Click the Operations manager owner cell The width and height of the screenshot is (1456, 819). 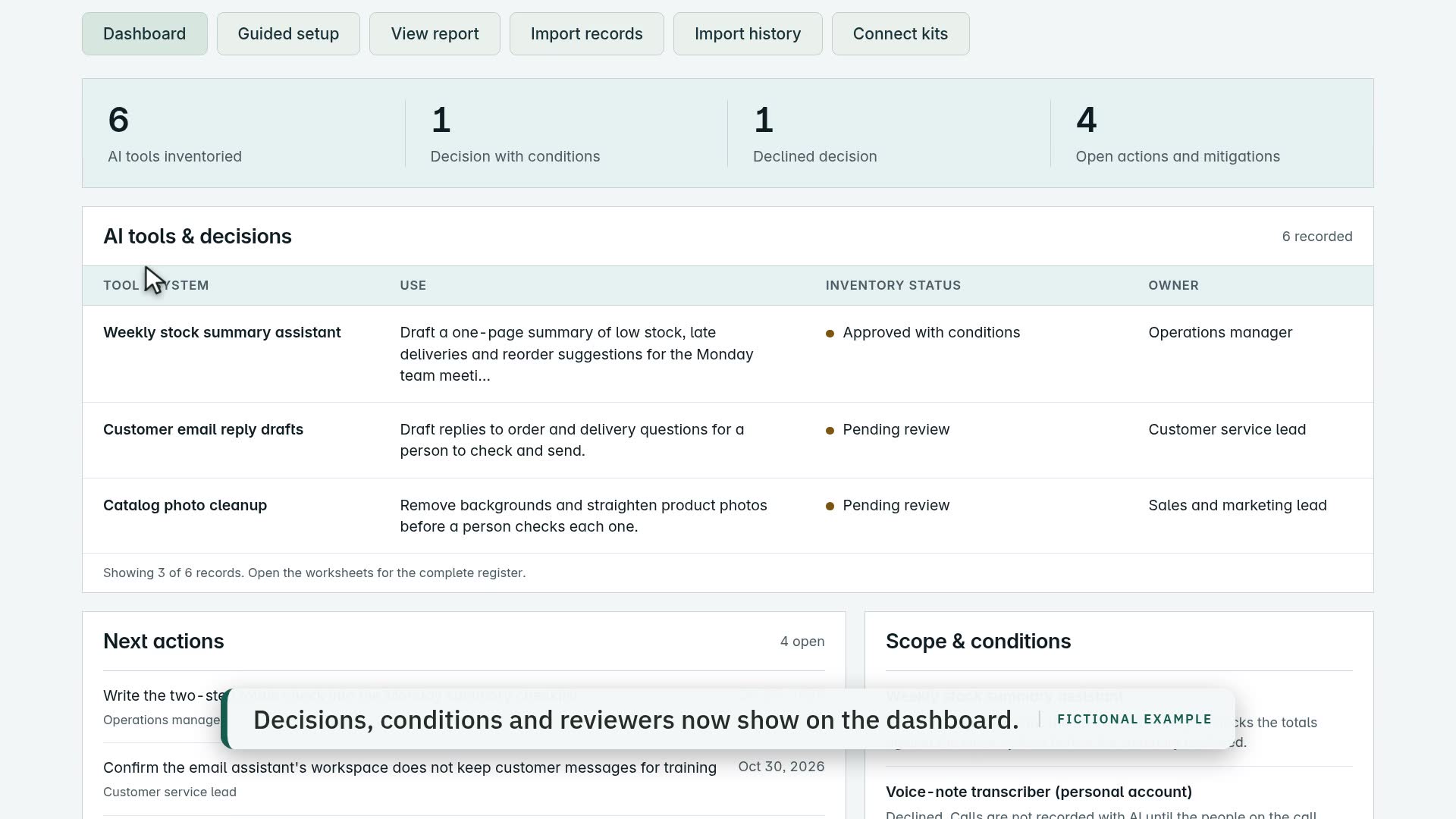[x=1220, y=332]
